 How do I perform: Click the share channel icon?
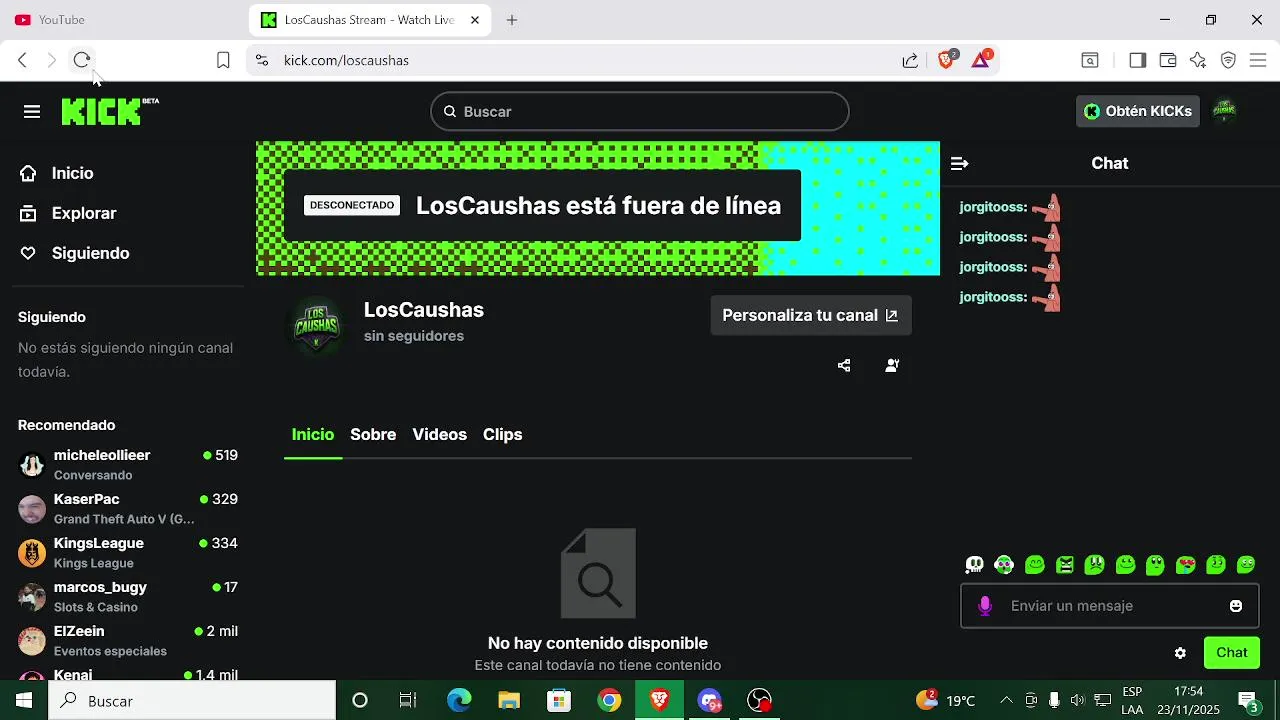[x=844, y=366]
